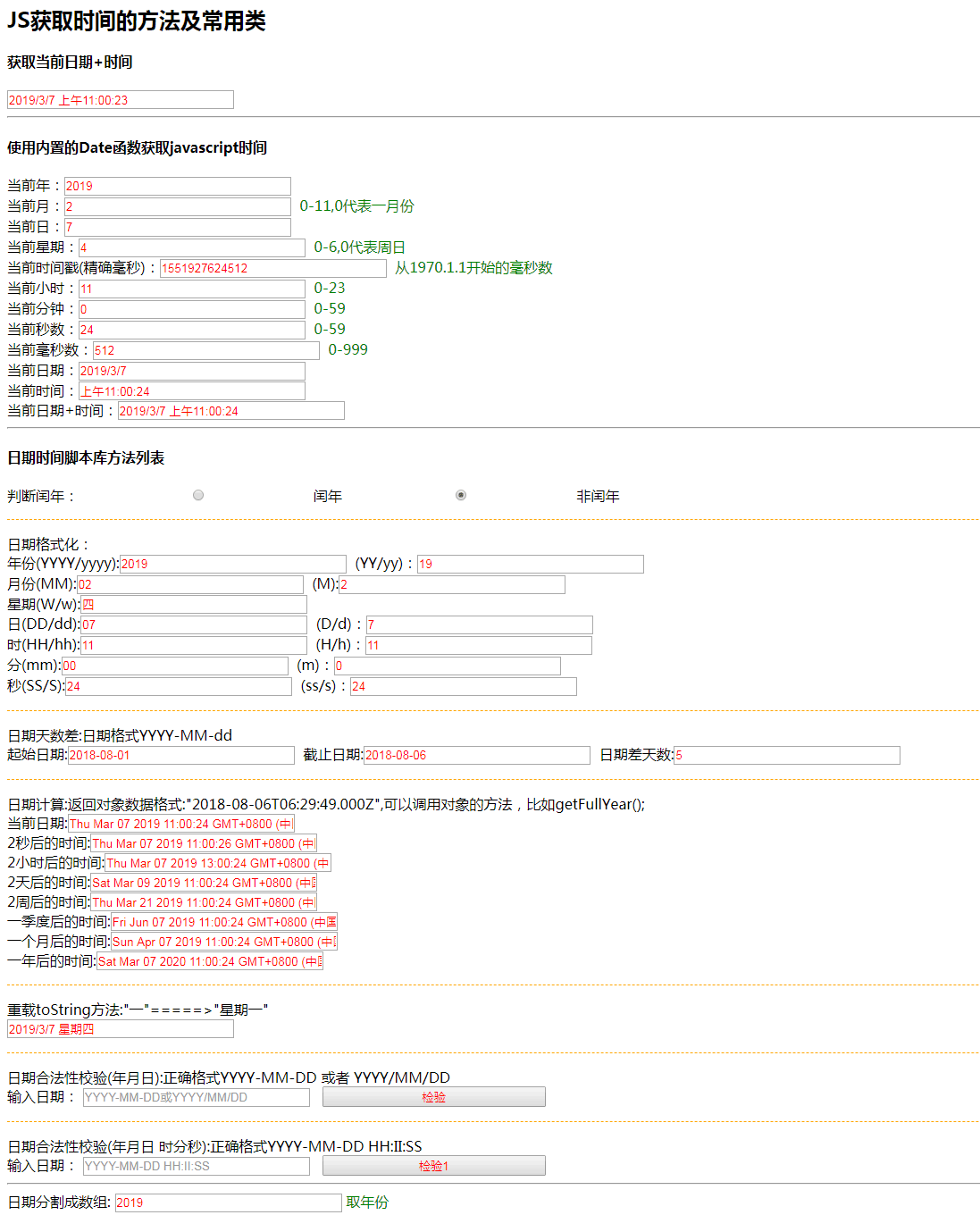Click the 日期分割成数组 field showing 2019

click(229, 1202)
